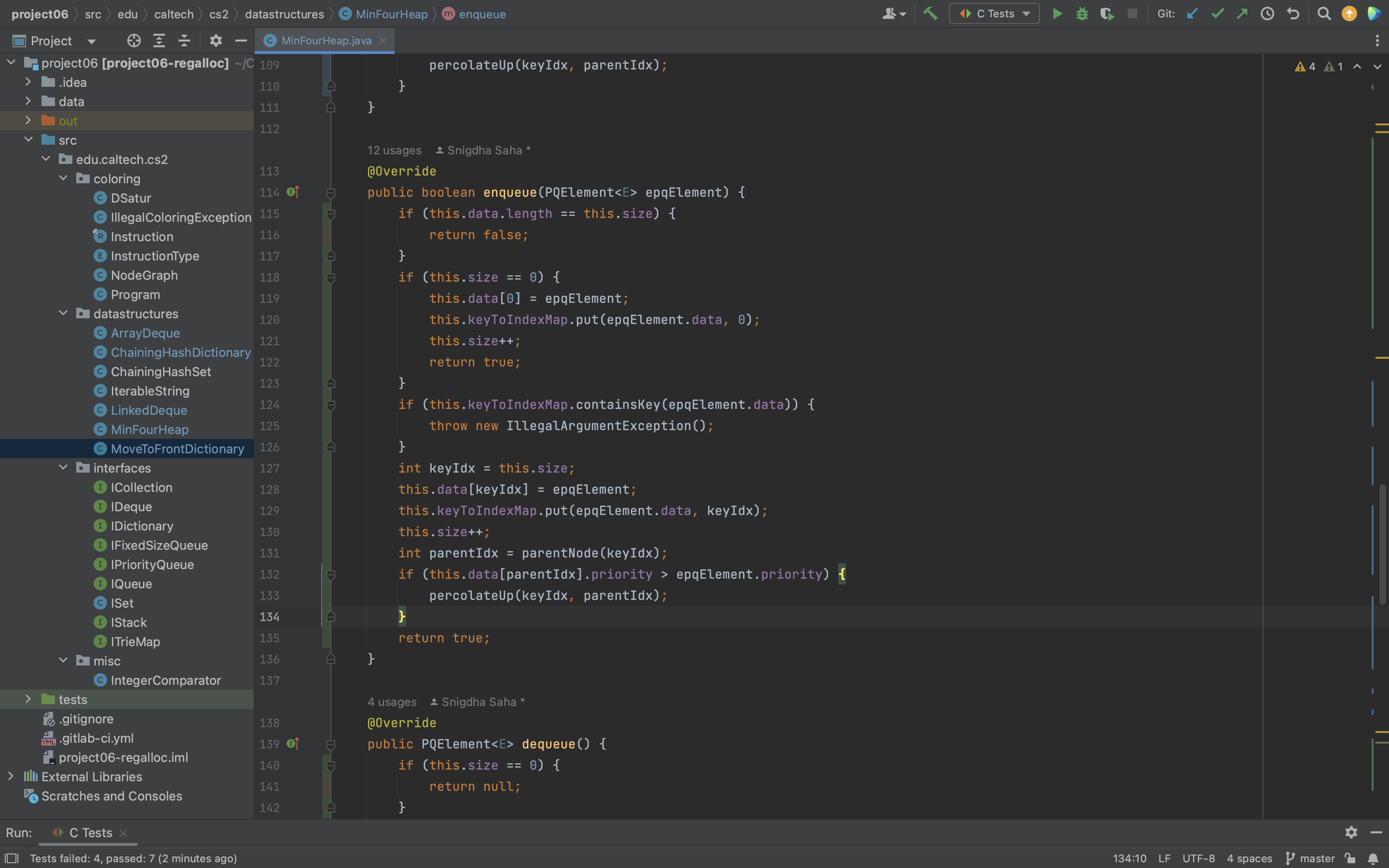The width and height of the screenshot is (1389, 868).
Task: Click the Build project hammer icon
Action: tap(930, 13)
